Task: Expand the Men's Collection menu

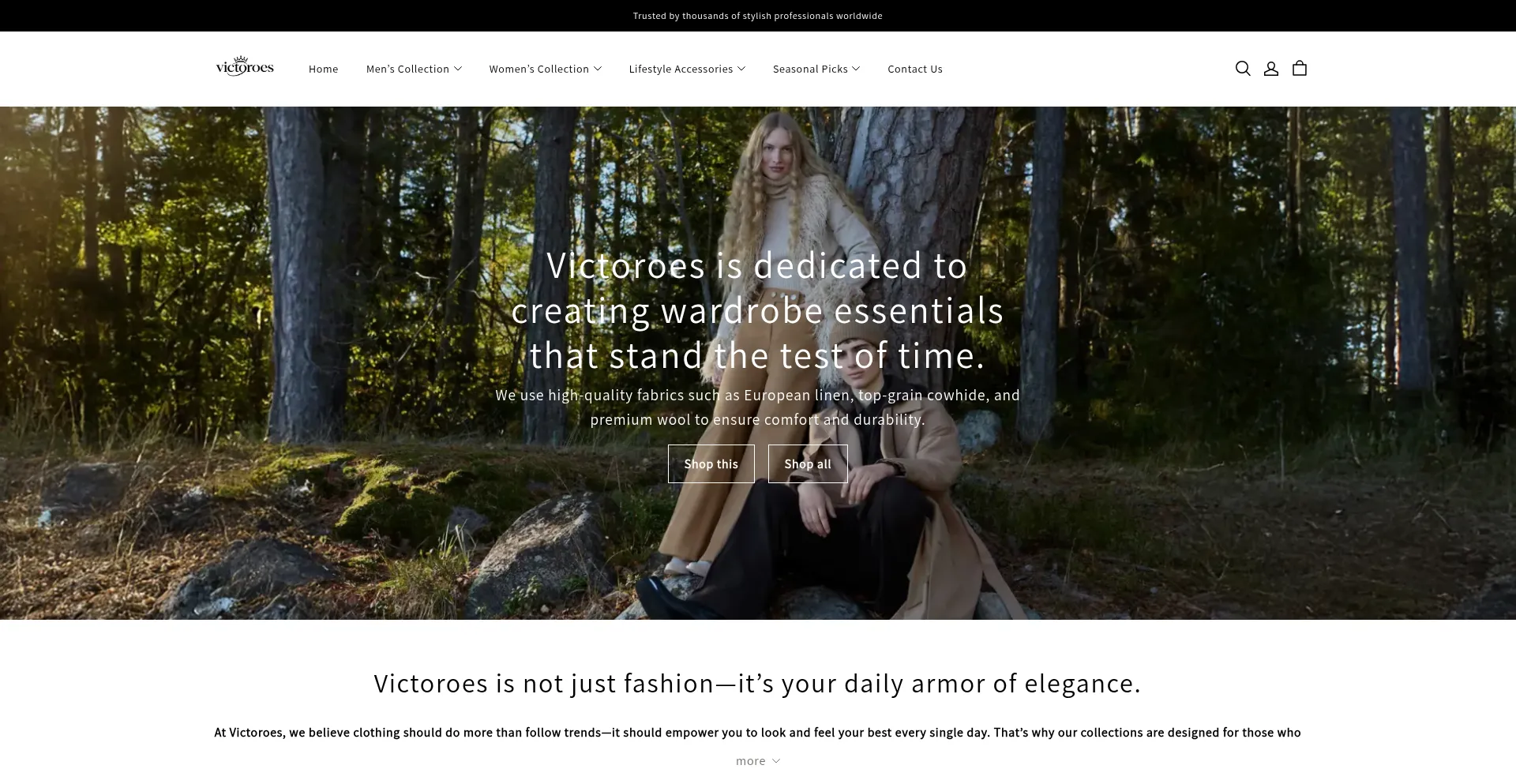Action: [x=414, y=69]
